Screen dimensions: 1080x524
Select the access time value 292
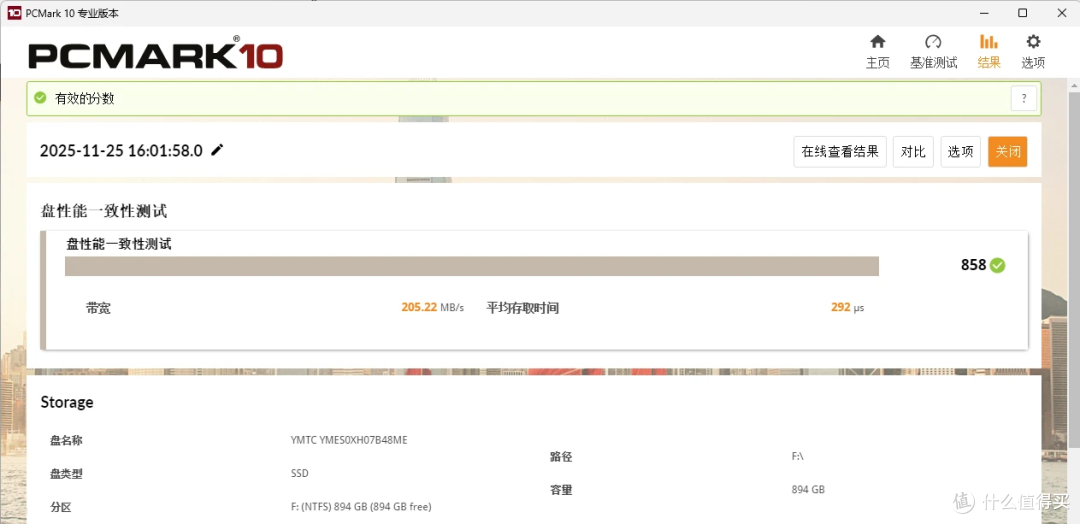pyautogui.click(x=840, y=307)
